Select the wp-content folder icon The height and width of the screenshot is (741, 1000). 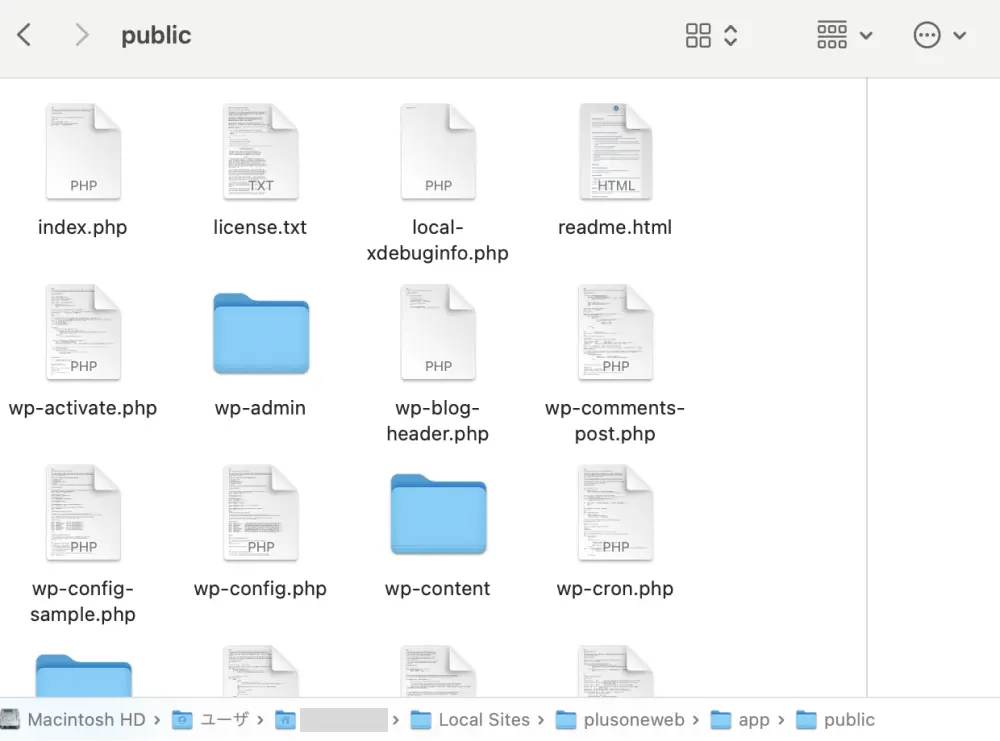(438, 514)
